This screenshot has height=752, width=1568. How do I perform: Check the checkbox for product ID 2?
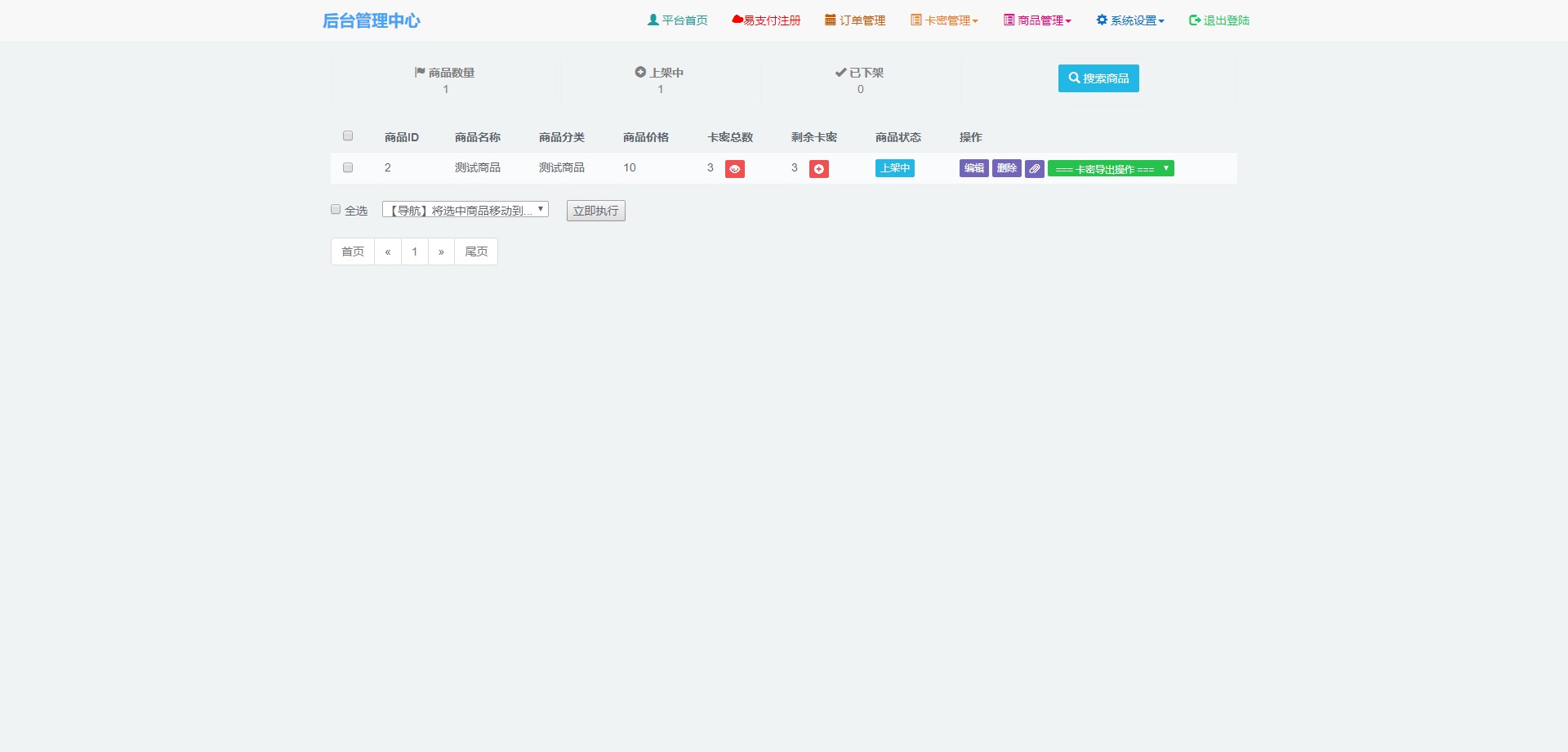[x=348, y=167]
